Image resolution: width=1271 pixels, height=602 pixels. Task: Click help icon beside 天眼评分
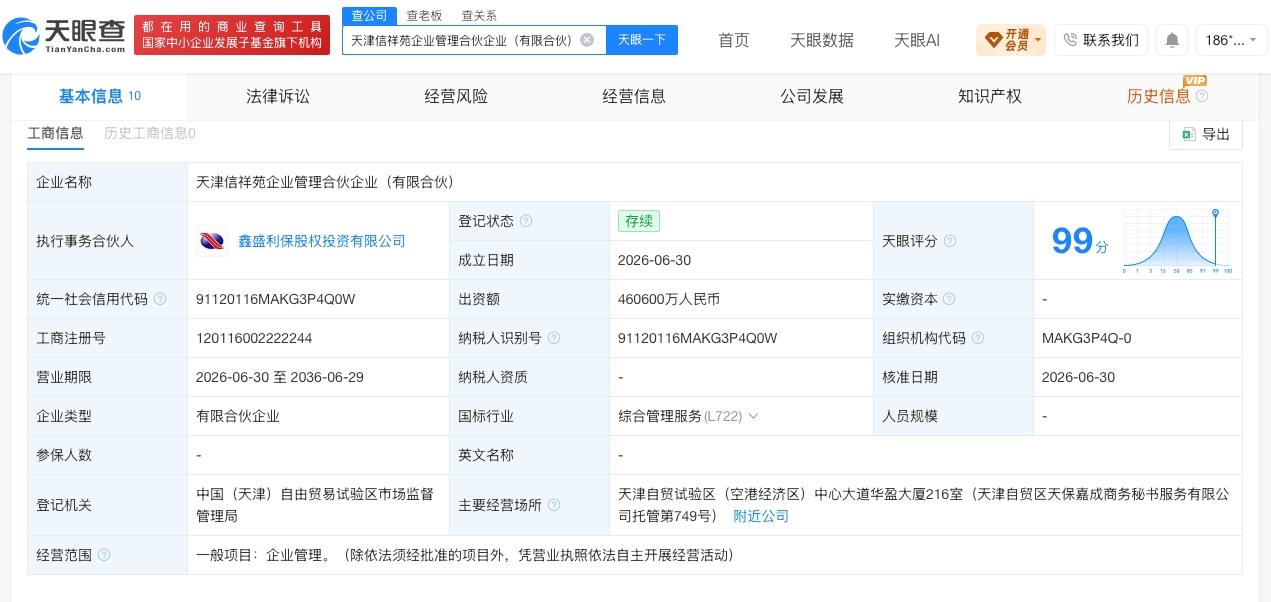point(950,241)
